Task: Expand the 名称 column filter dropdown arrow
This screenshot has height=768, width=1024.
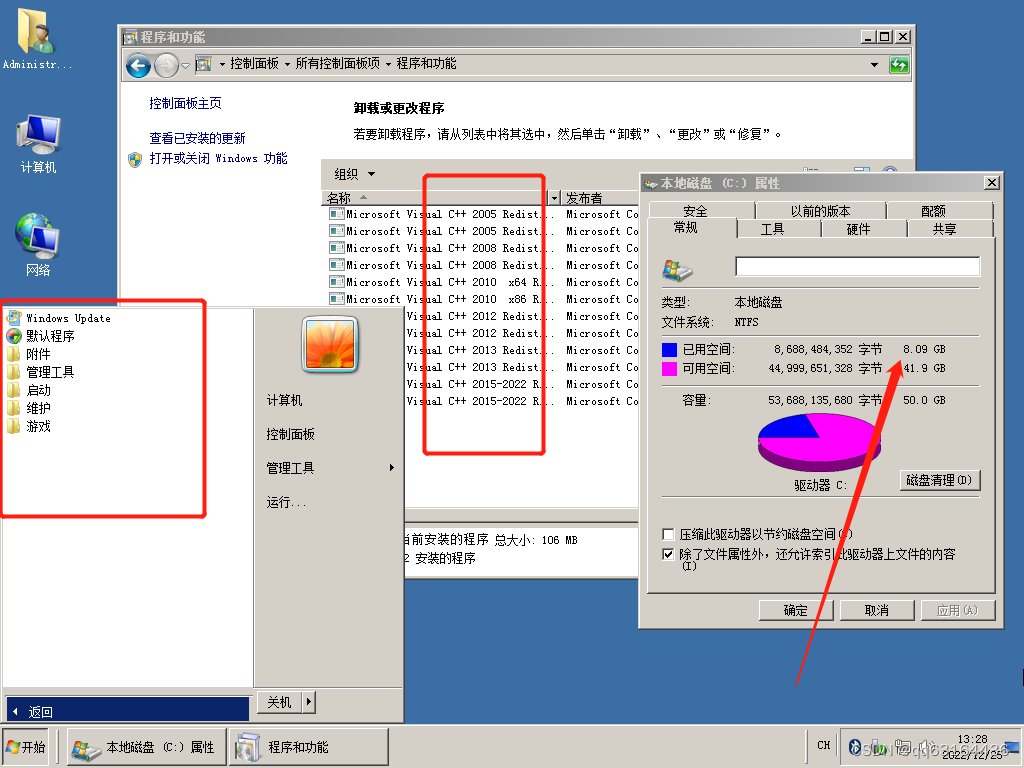Action: [554, 198]
